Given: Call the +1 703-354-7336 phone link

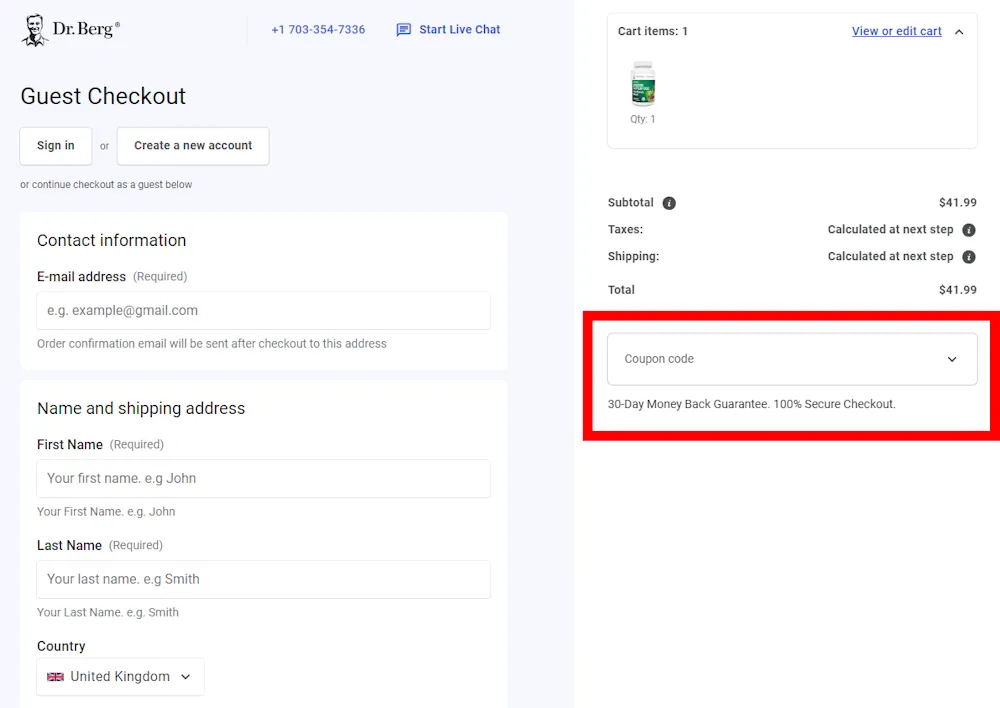Looking at the screenshot, I should [x=318, y=29].
